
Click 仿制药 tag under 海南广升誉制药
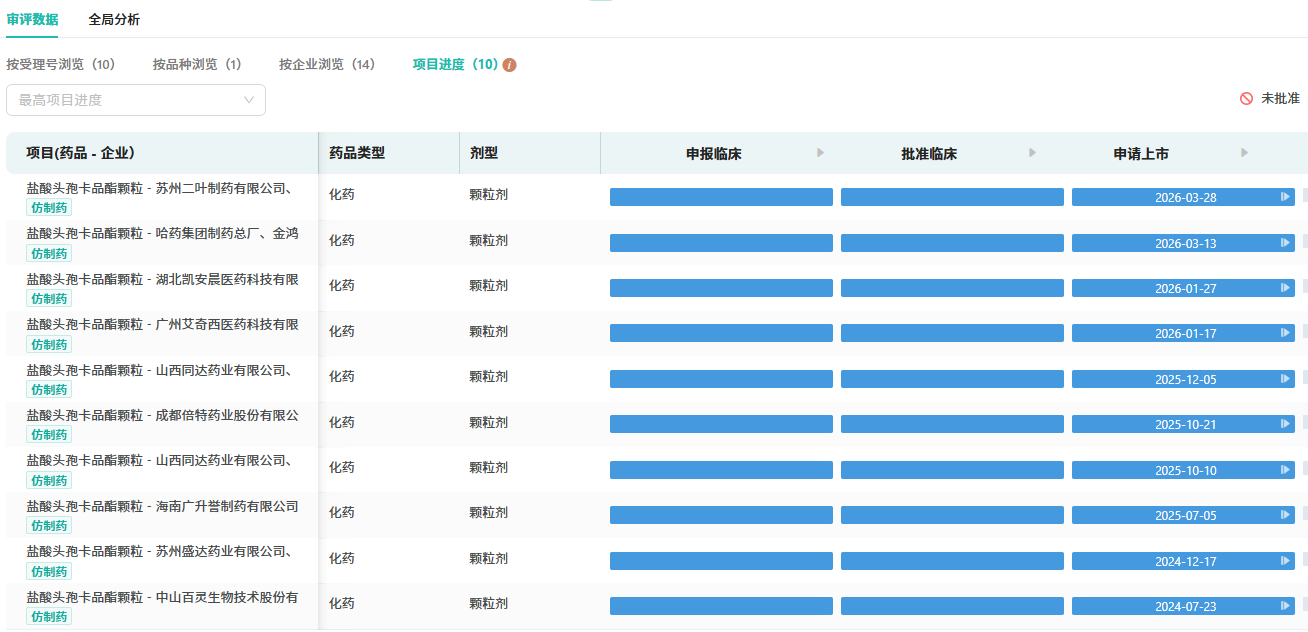coord(49,526)
